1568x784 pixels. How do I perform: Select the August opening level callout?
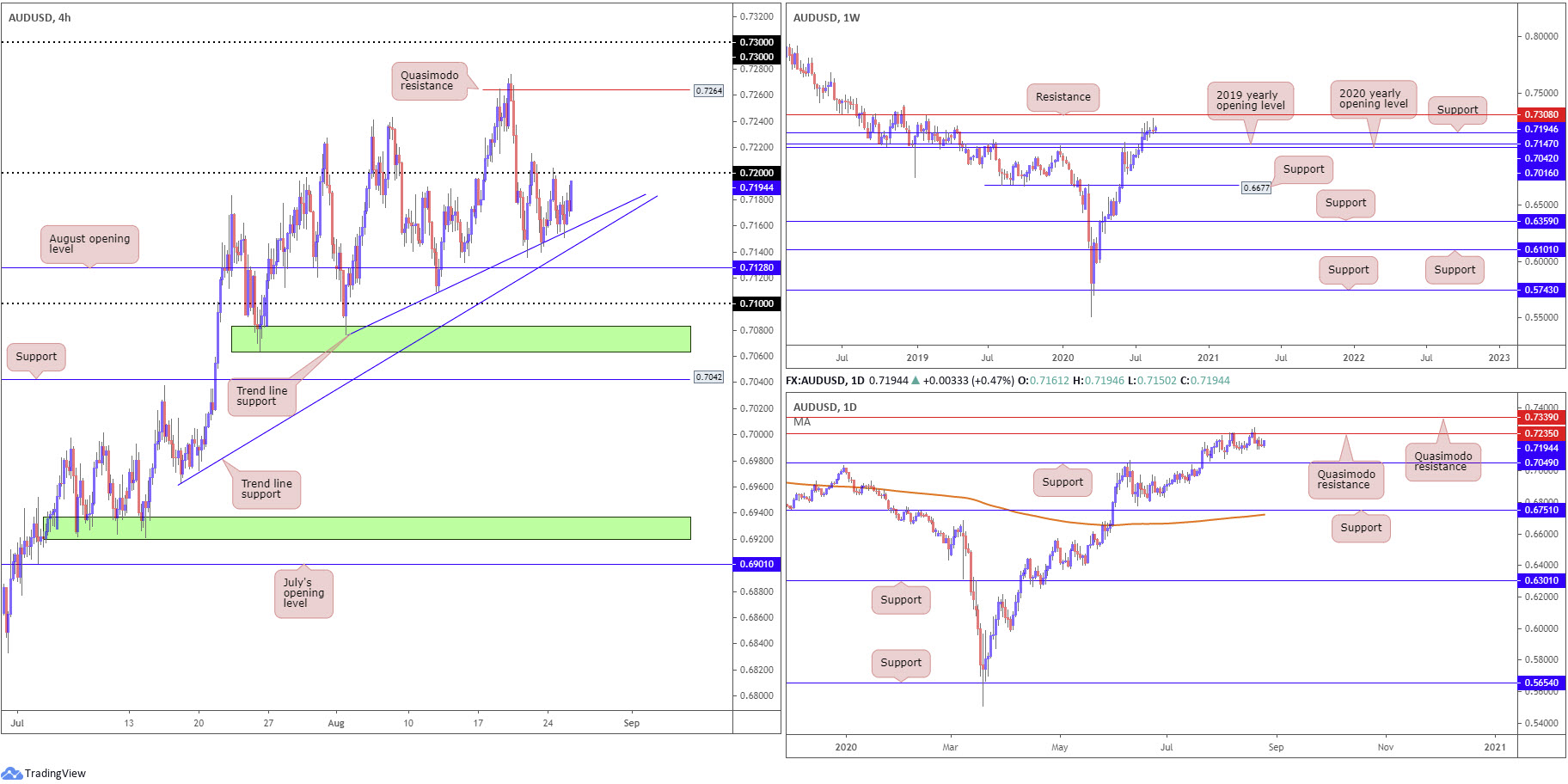(89, 244)
